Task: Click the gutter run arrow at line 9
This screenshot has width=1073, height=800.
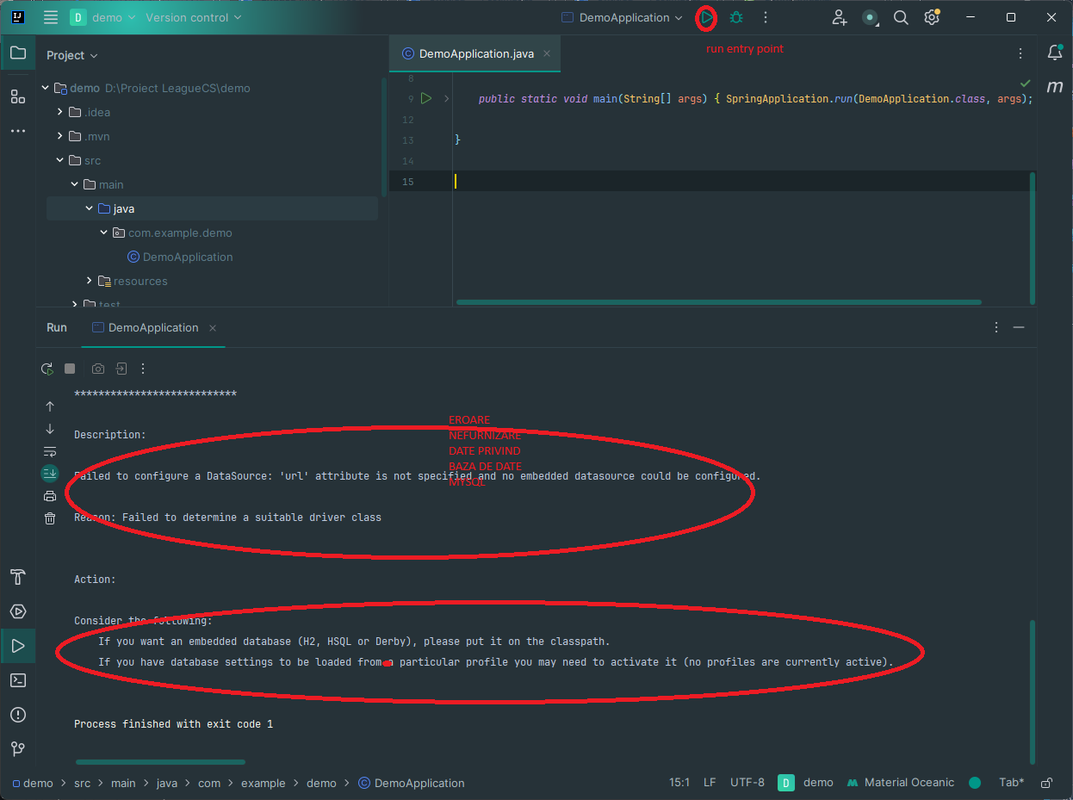Action: [x=426, y=99]
